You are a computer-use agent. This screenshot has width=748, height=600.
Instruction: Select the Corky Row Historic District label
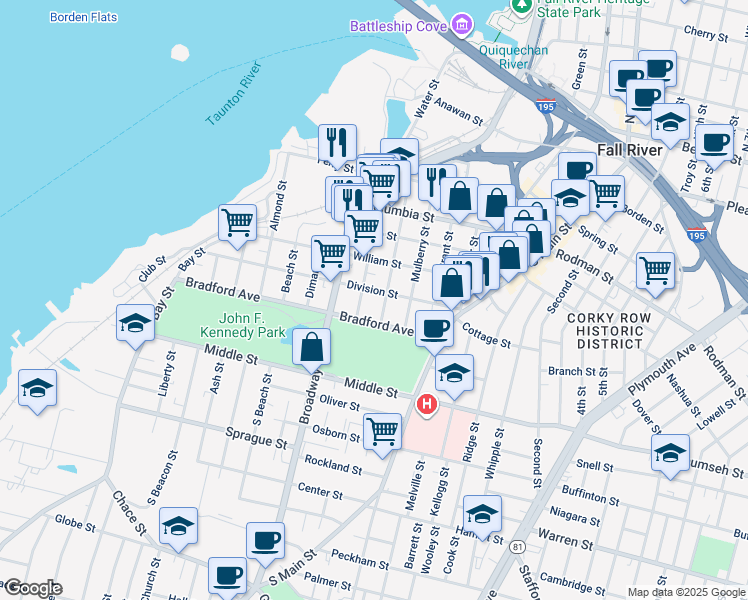click(x=609, y=331)
